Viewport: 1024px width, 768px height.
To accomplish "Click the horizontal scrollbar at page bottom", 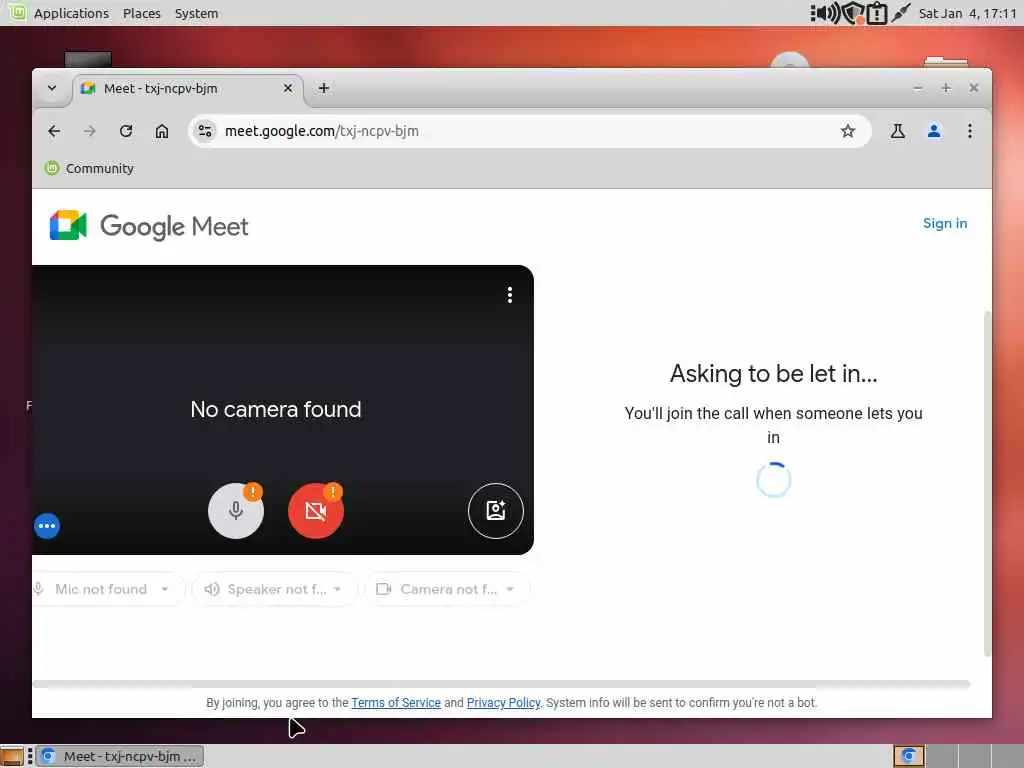I will point(501,684).
